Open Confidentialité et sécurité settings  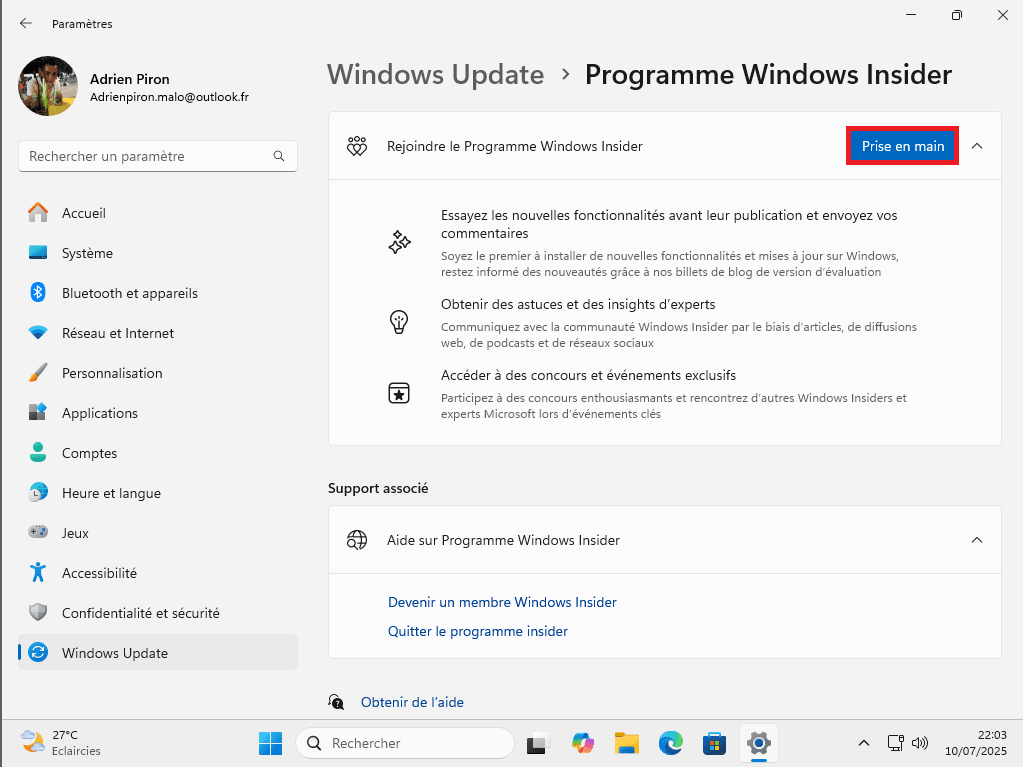click(x=158, y=613)
